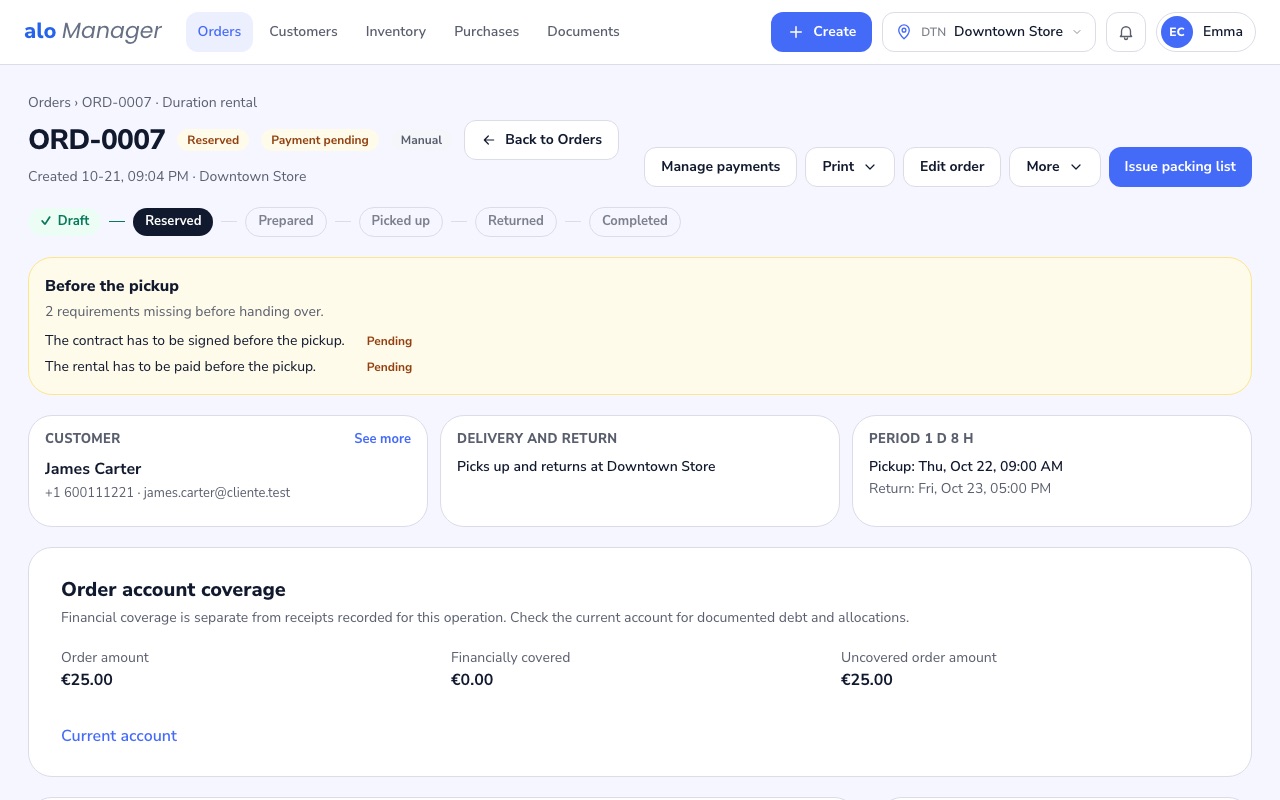This screenshot has height=800, width=1280.
Task: Click the Edit order button
Action: pyautogui.click(x=952, y=167)
